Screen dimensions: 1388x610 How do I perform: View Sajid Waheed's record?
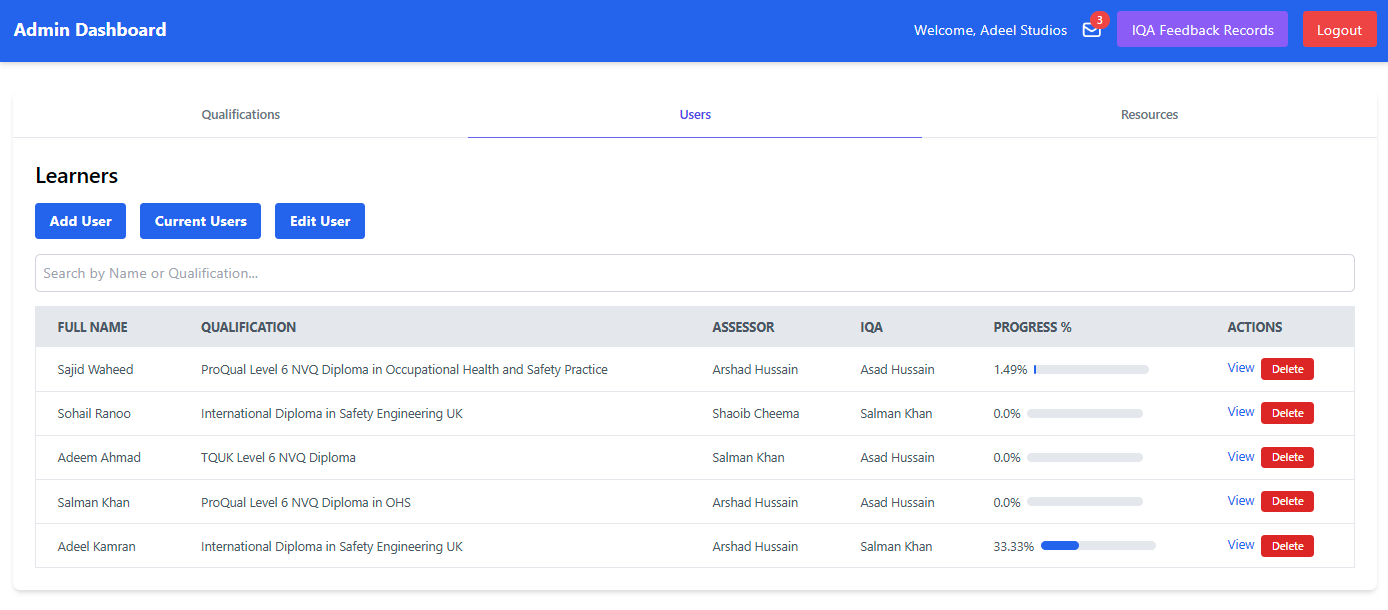coord(1240,368)
